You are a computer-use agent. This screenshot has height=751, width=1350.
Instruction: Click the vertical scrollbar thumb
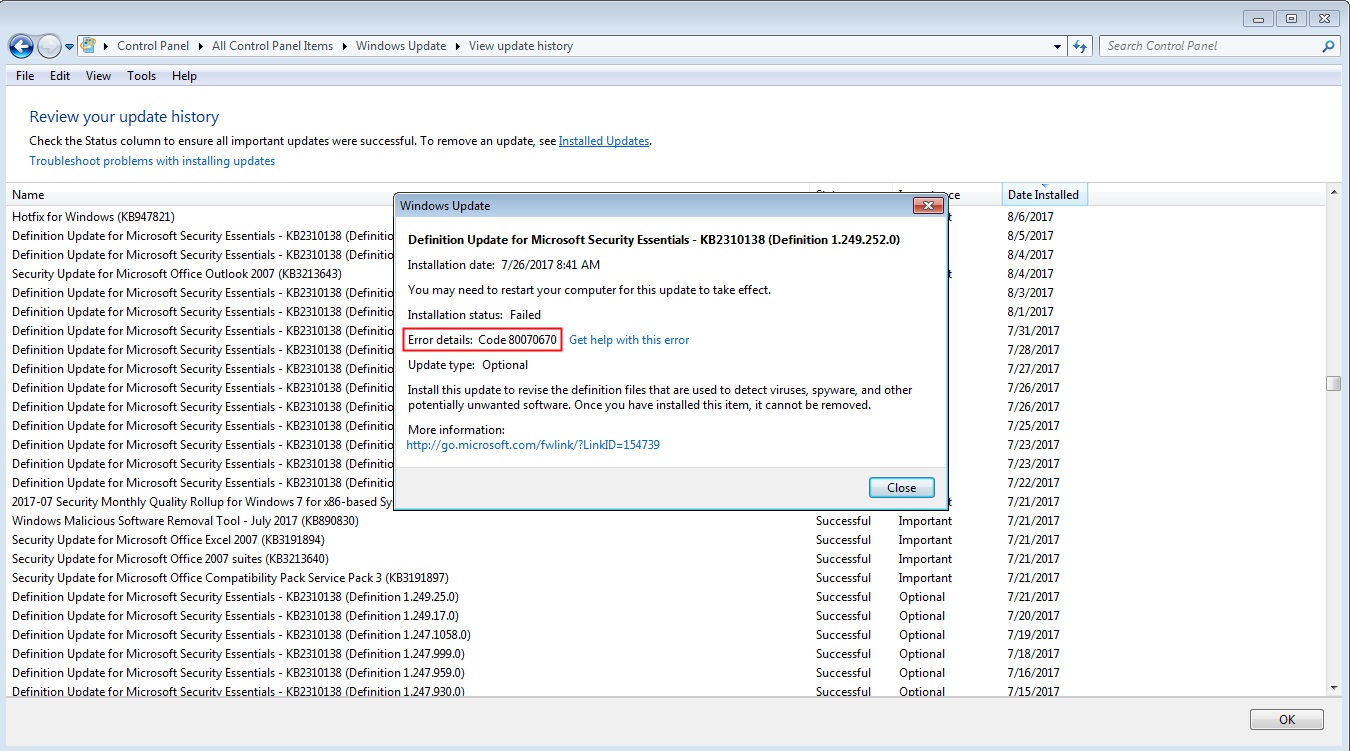(x=1334, y=384)
